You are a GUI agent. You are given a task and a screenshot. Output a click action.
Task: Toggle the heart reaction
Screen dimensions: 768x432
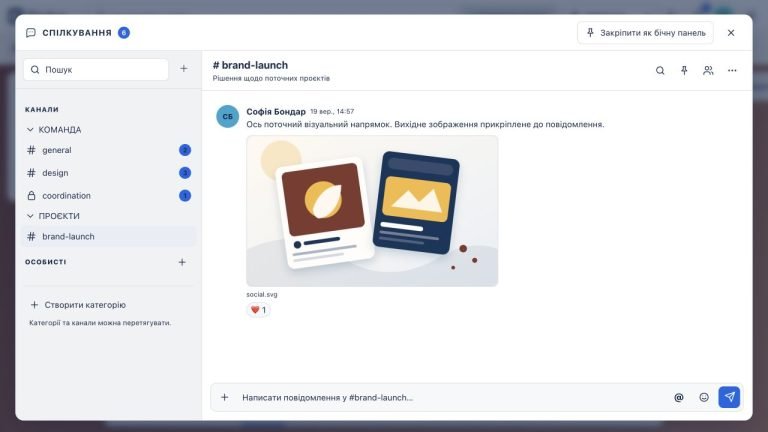pos(258,310)
